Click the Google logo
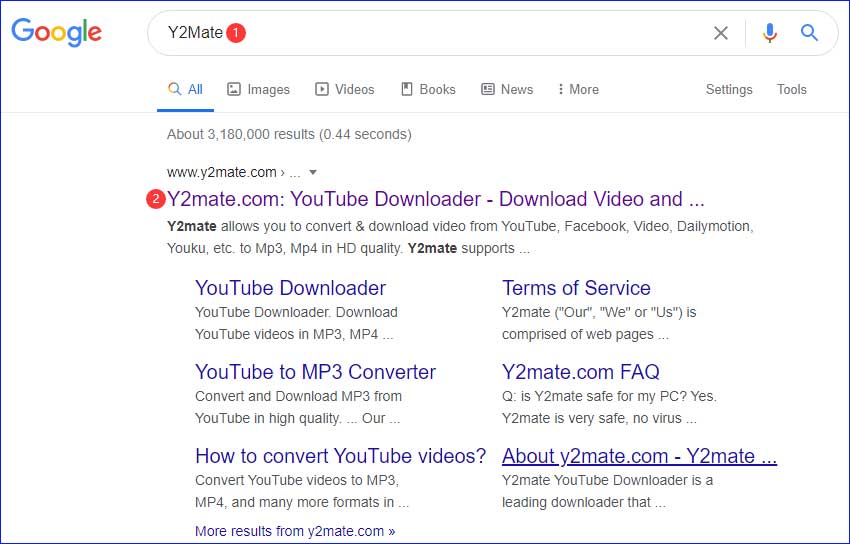Screen dimensions: 850x544 [56, 33]
